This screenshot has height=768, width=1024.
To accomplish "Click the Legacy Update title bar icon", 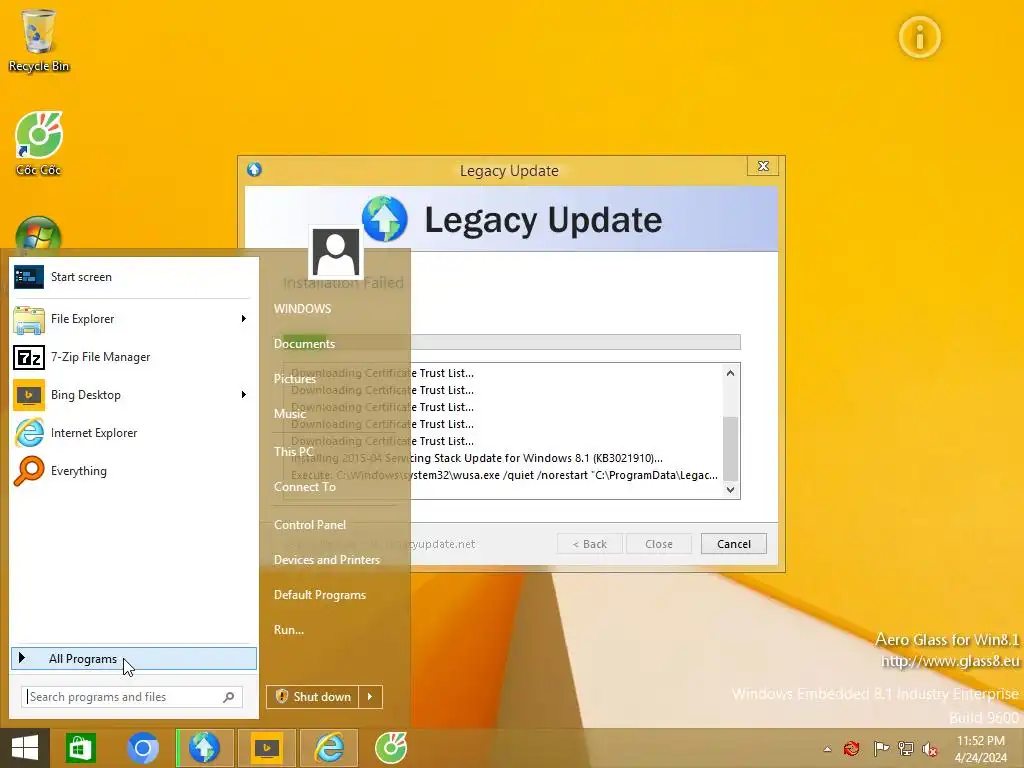I will coord(254,170).
